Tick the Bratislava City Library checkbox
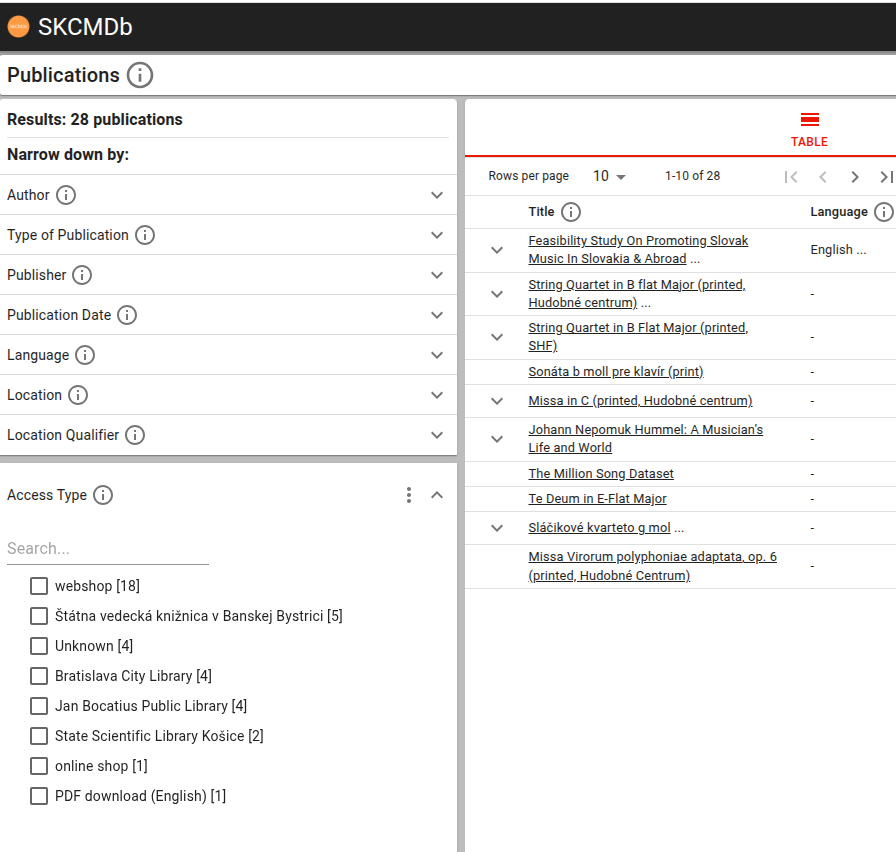Viewport: 896px width, 852px height. tap(39, 676)
